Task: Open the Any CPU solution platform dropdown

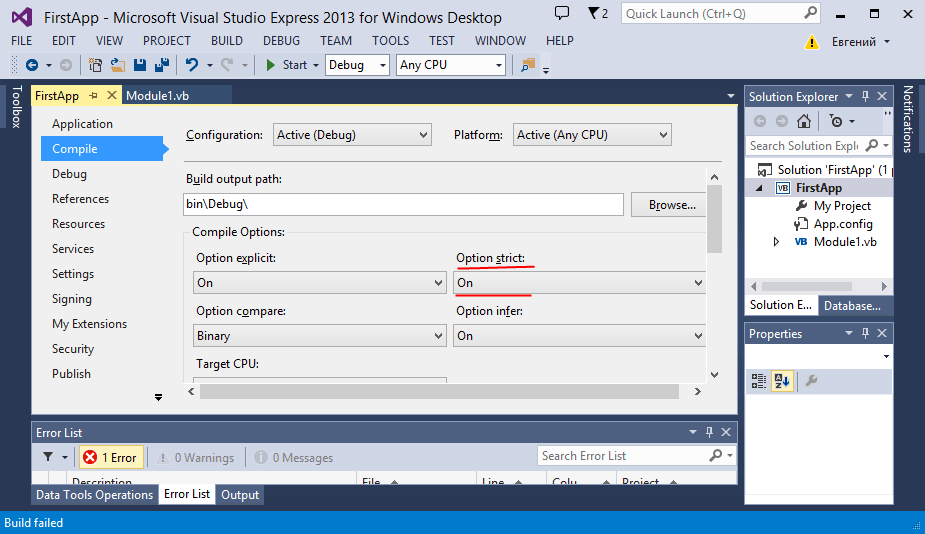Action: tap(452, 65)
